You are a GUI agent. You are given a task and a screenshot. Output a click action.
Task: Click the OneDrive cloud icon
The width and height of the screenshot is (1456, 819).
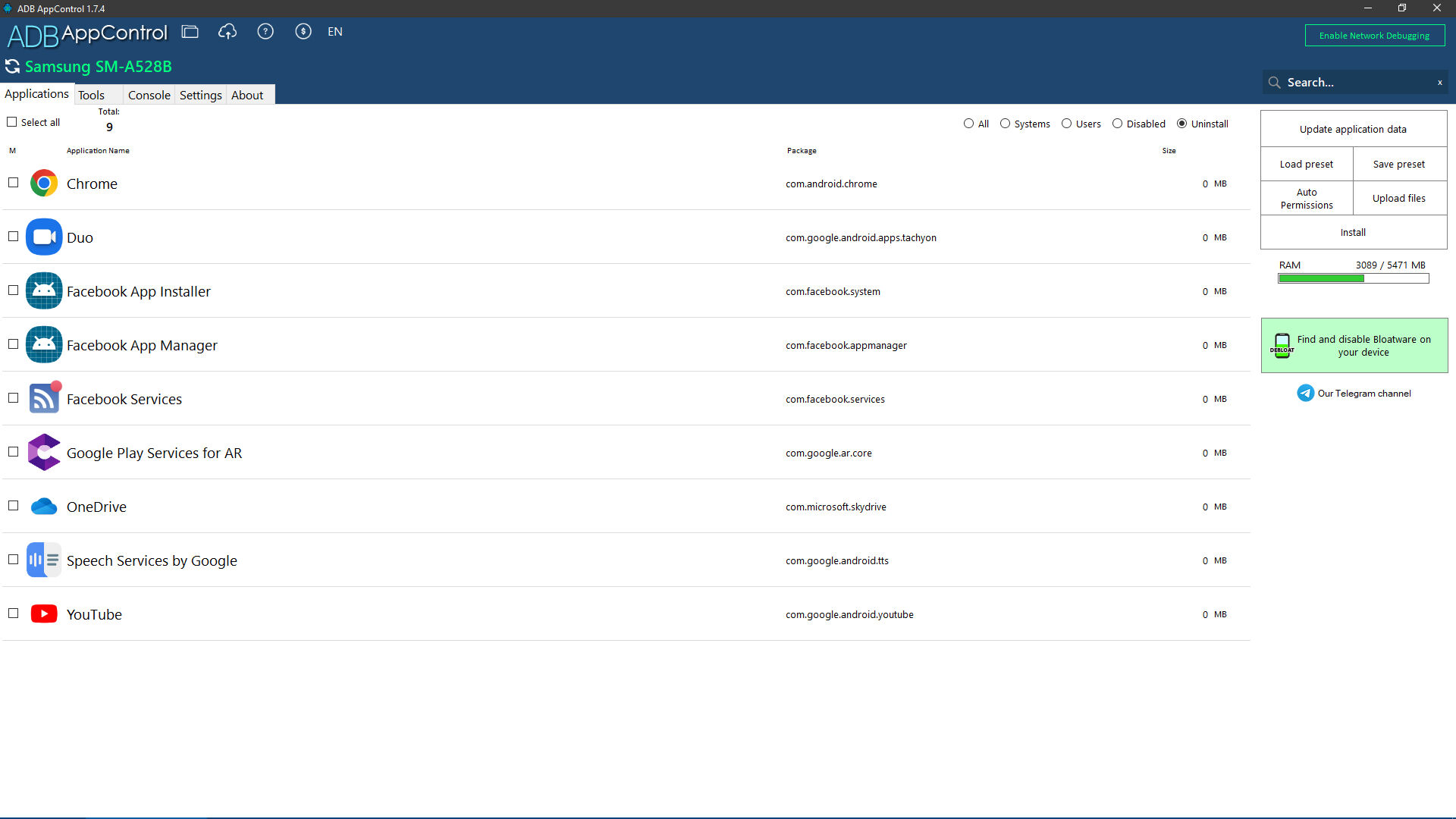coord(44,507)
